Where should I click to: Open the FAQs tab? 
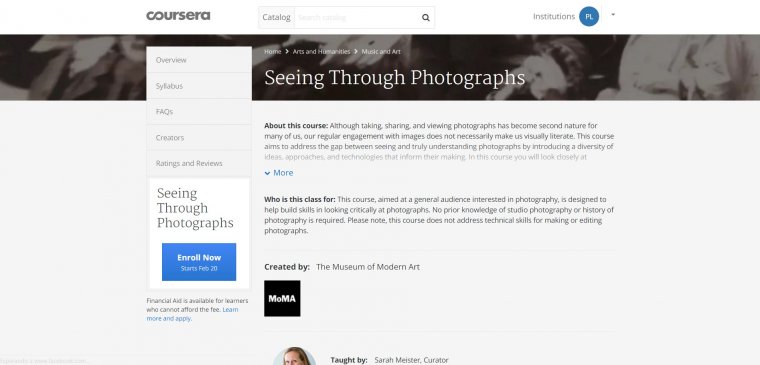point(199,111)
